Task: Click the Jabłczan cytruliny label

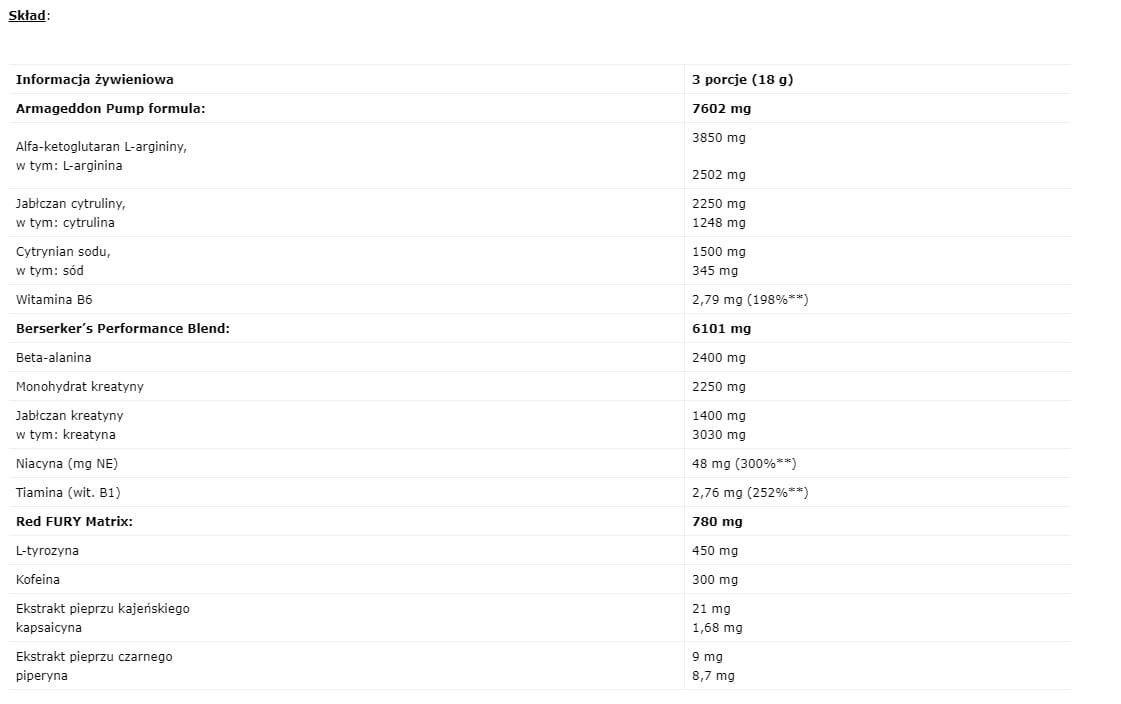Action: pyautogui.click(x=70, y=203)
